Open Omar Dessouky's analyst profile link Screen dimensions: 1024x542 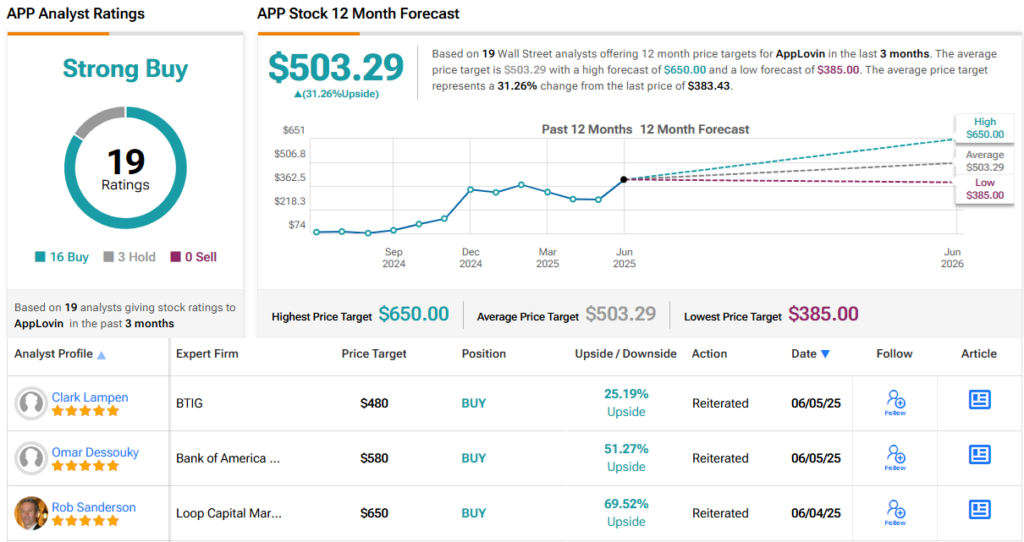point(95,452)
